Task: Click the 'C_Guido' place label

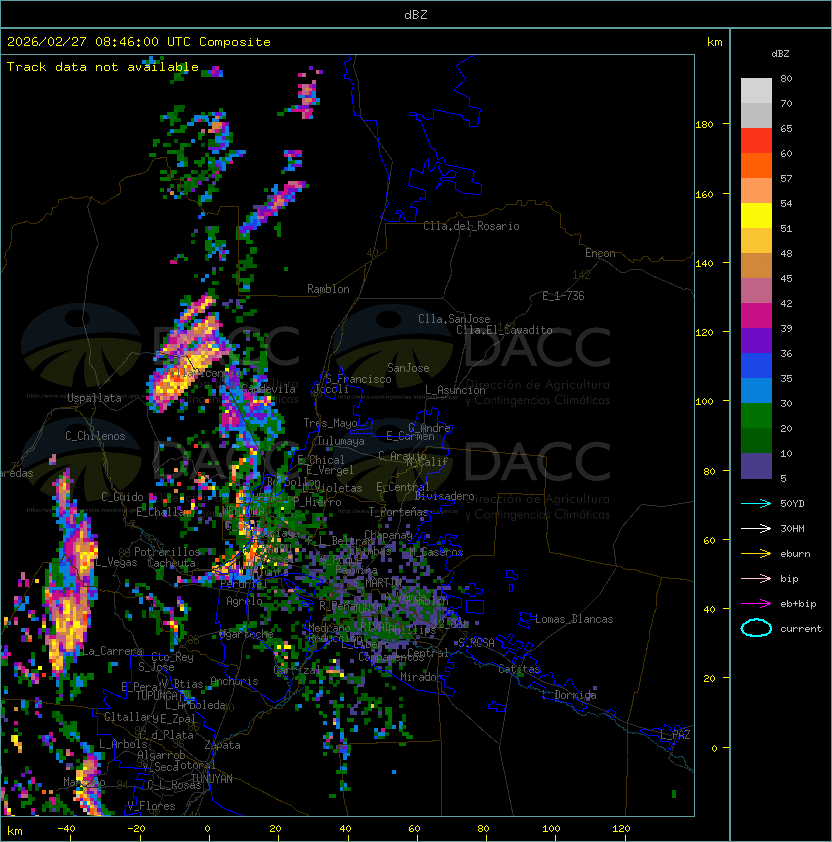Action: pyautogui.click(x=122, y=497)
